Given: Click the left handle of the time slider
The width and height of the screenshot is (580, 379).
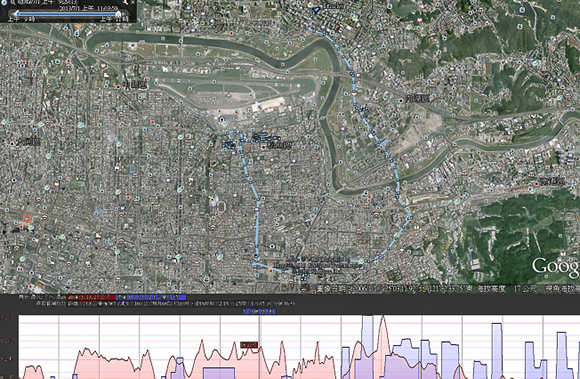Looking at the screenshot, I should (x=16, y=14).
